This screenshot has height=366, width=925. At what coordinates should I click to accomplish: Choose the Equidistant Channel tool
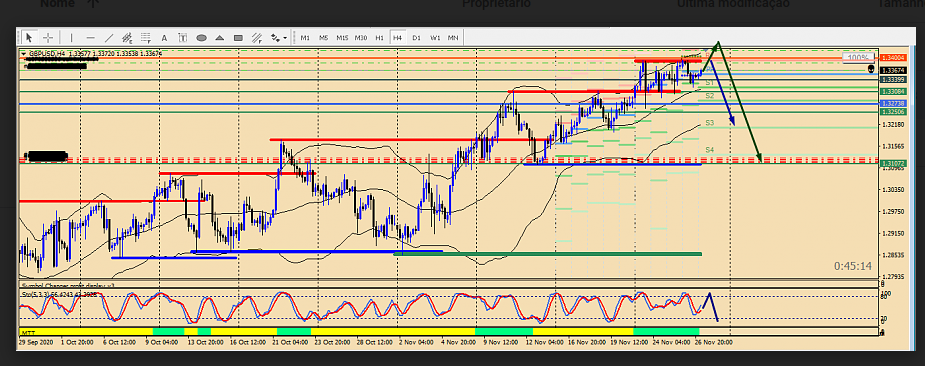(x=127, y=38)
